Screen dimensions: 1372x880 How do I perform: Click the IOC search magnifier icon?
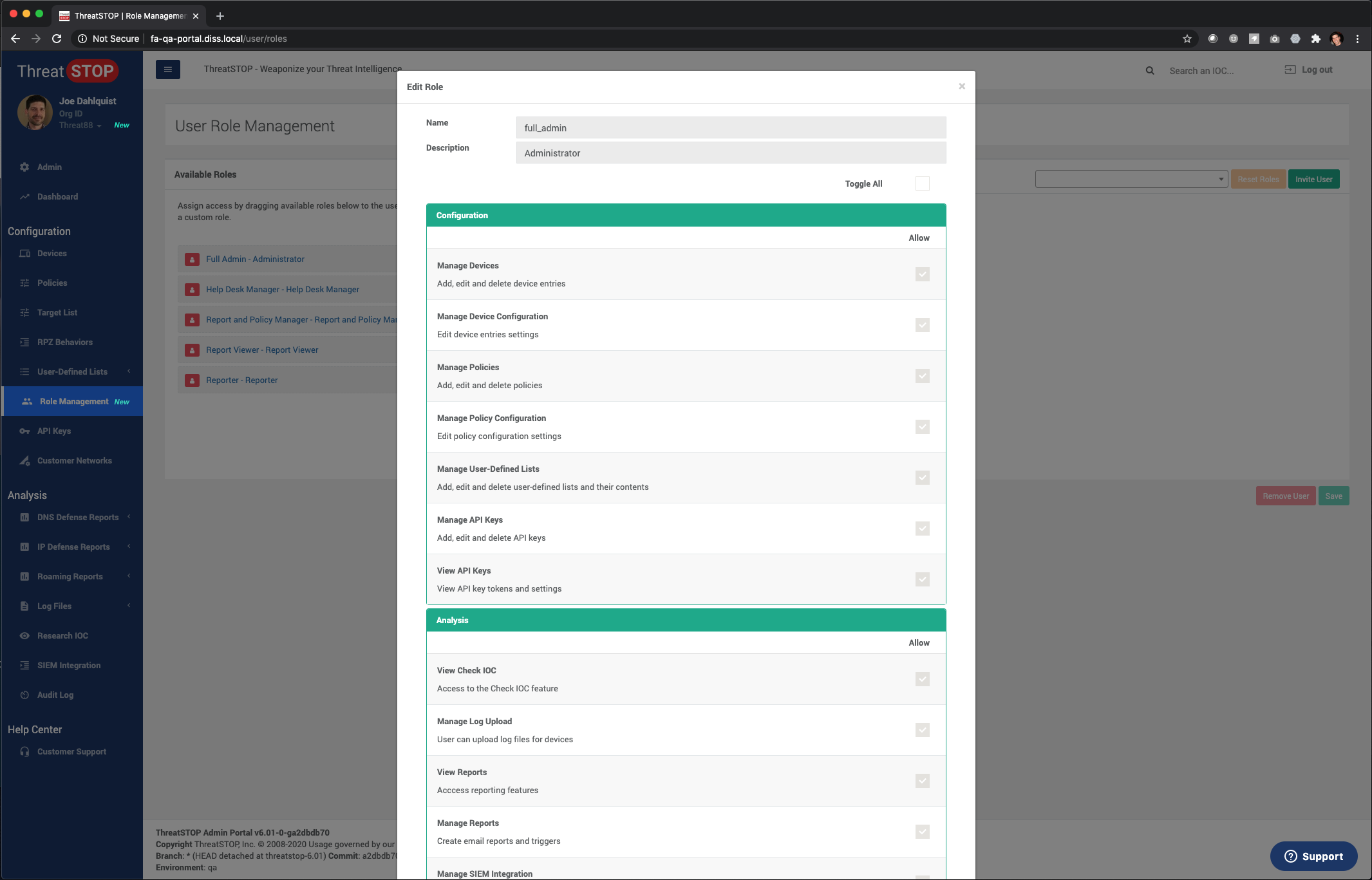pyautogui.click(x=1150, y=71)
